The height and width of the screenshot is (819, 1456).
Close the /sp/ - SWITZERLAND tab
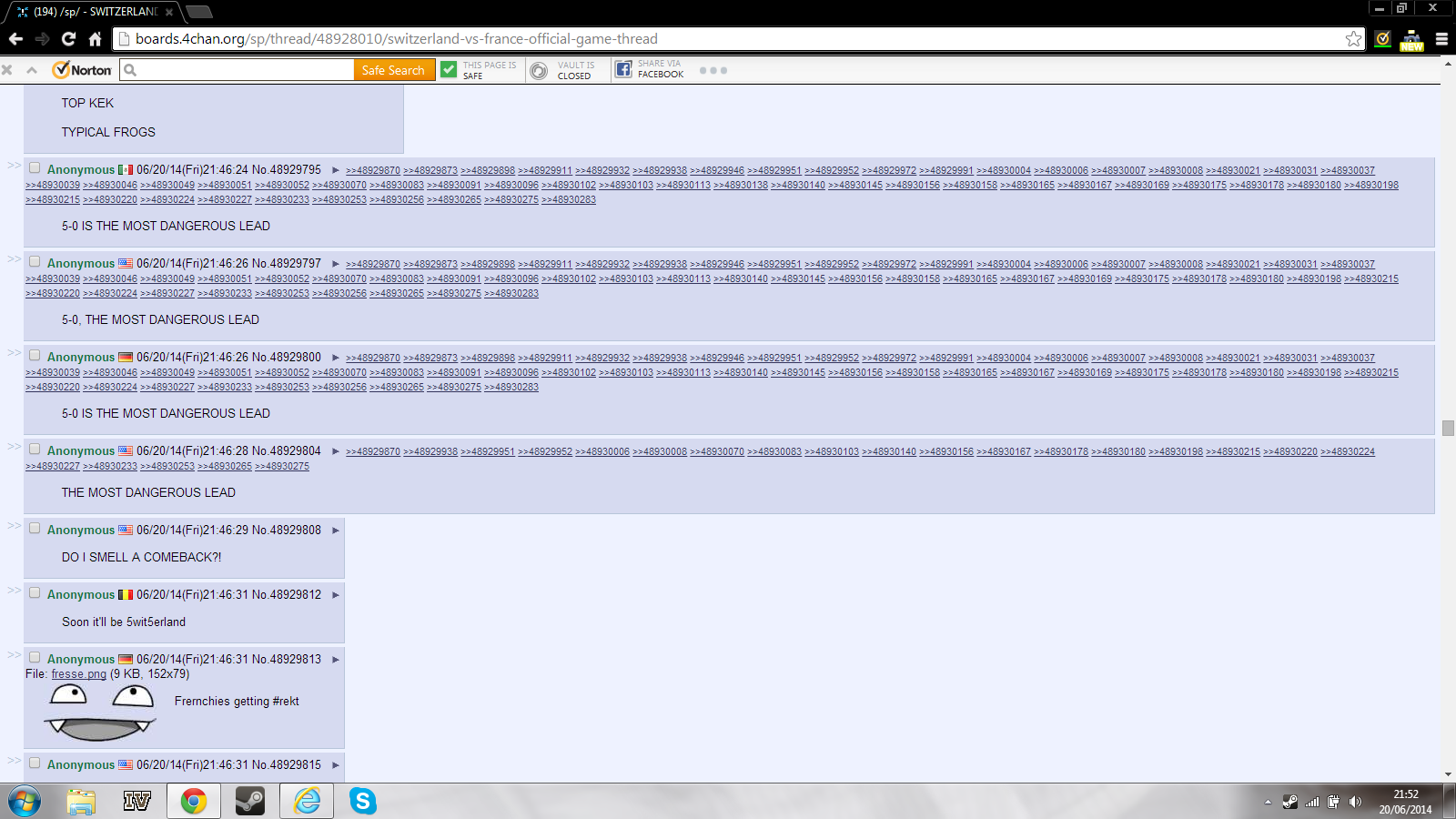pyautogui.click(x=169, y=12)
